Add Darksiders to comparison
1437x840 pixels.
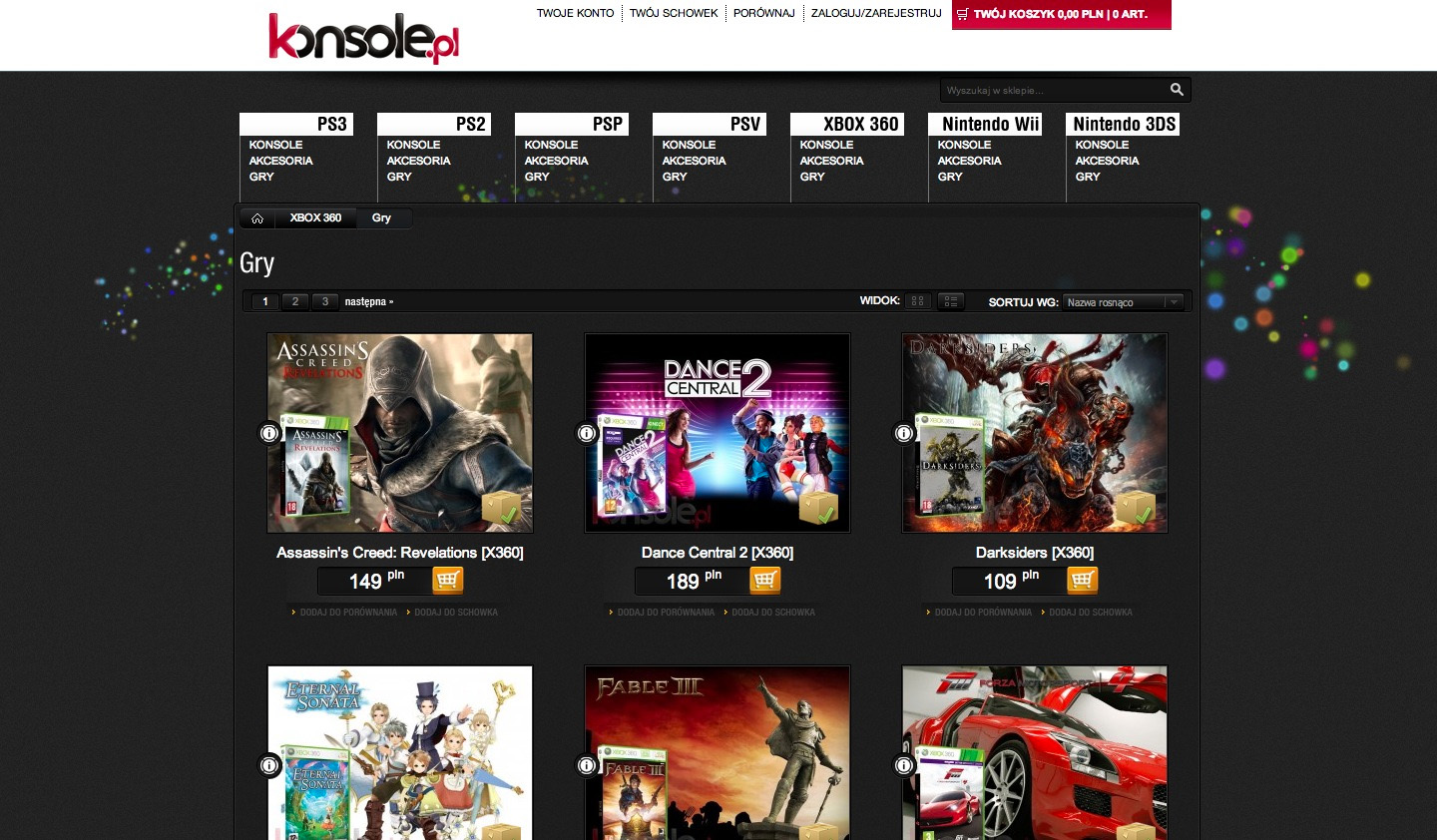pos(983,613)
